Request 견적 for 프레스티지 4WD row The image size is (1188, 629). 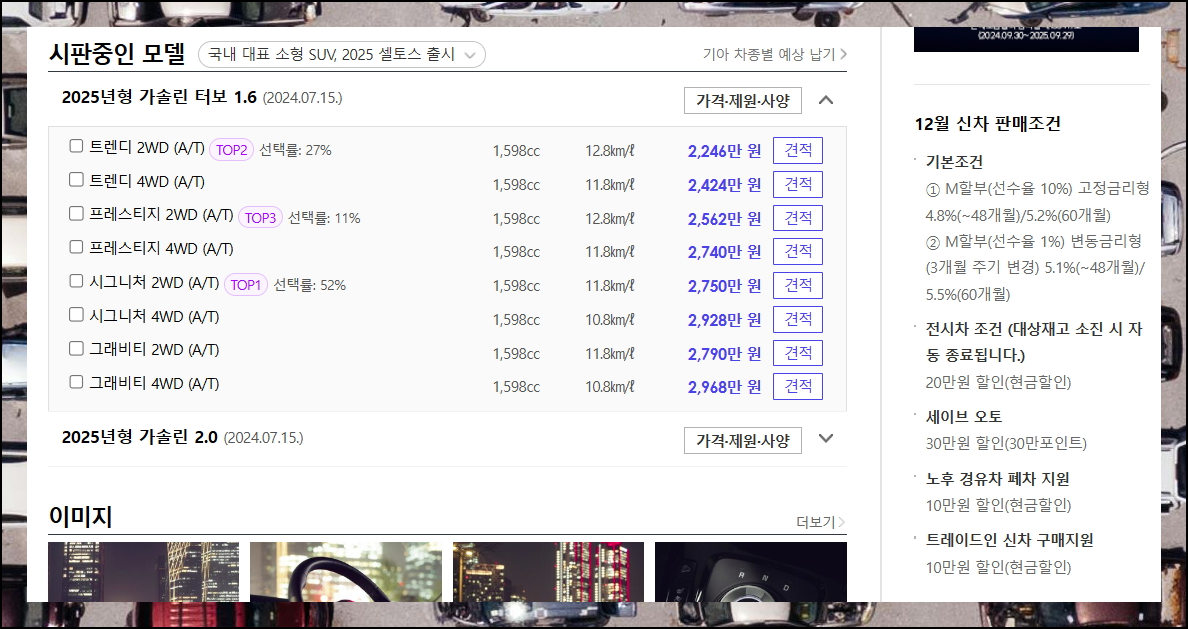click(x=798, y=252)
